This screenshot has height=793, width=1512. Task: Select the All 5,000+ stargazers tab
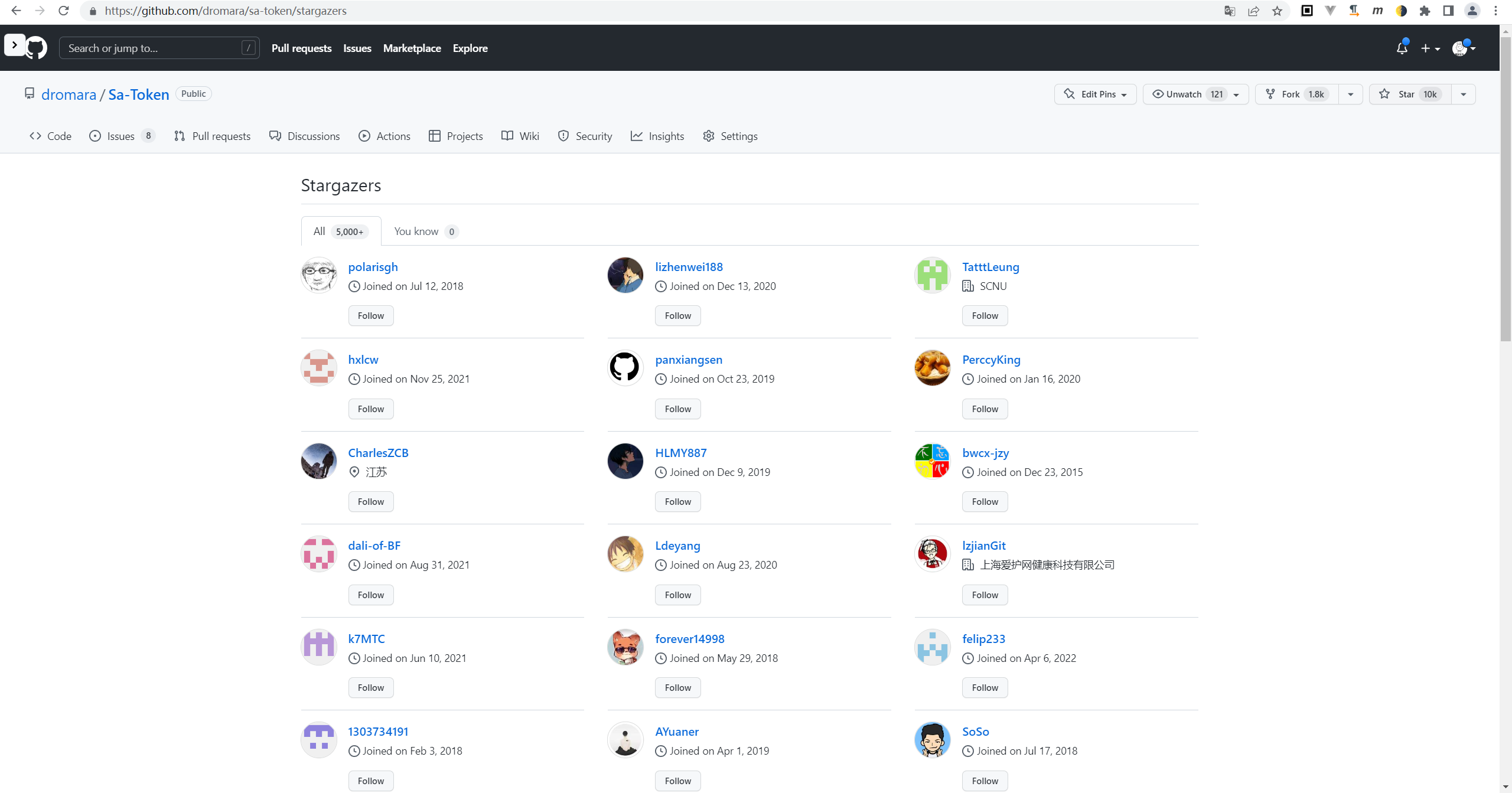pos(341,231)
